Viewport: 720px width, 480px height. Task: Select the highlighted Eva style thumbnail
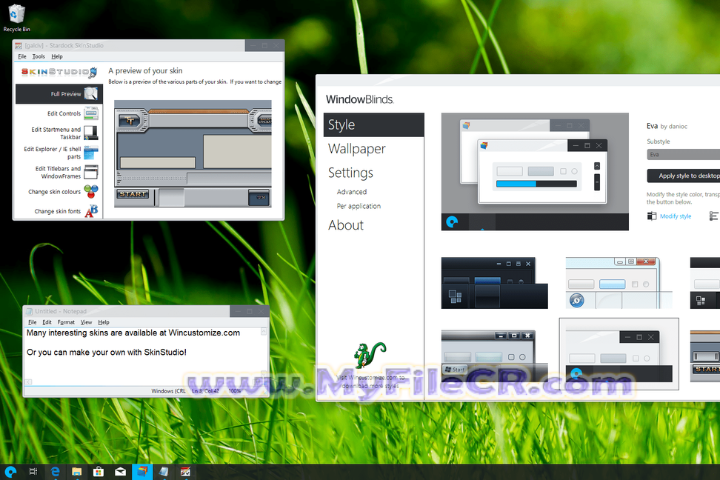[x=619, y=355]
